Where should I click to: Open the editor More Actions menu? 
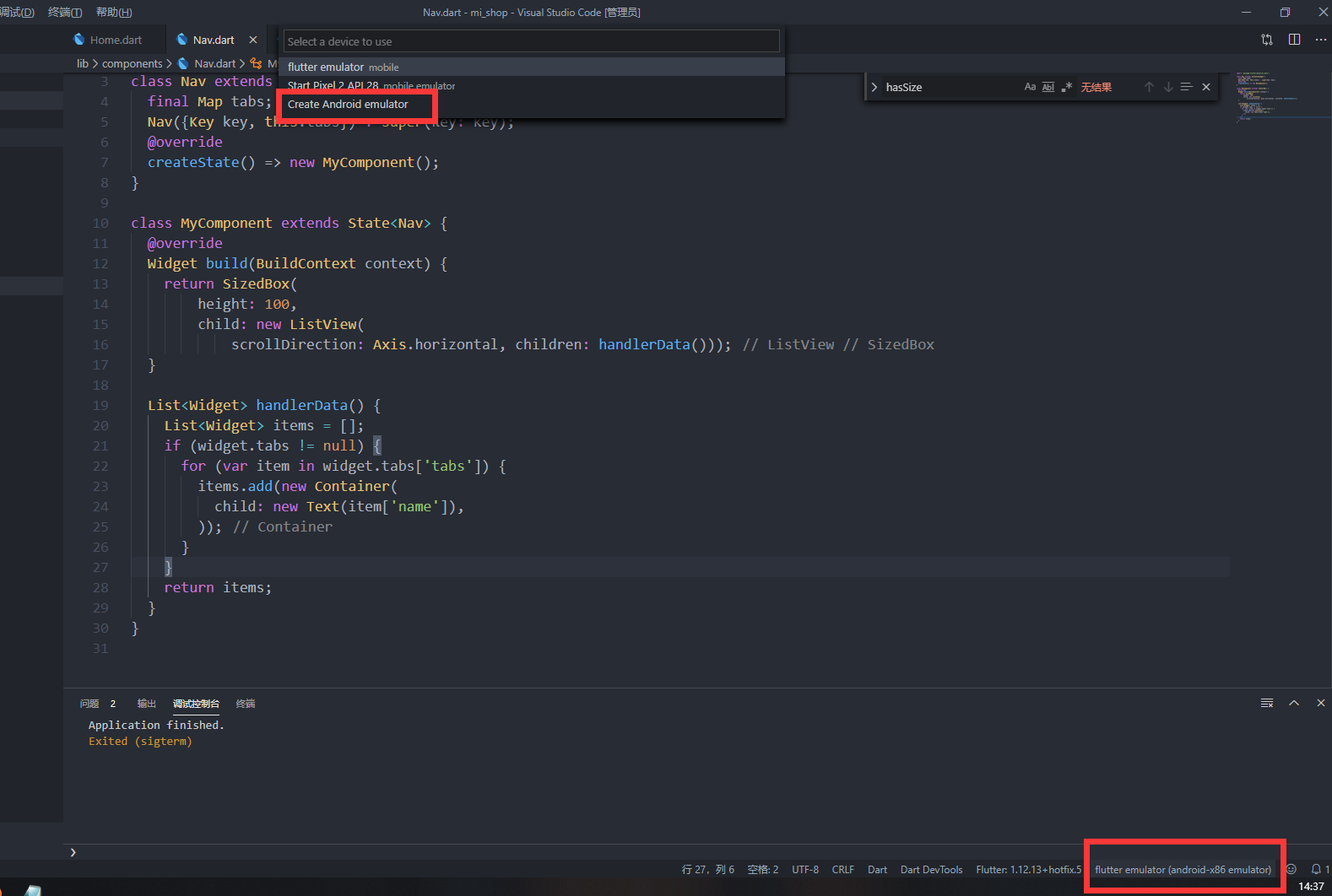click(x=1321, y=40)
